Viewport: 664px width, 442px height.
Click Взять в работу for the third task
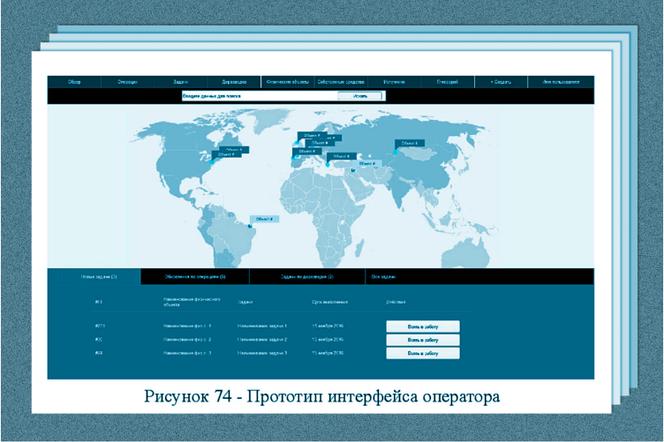tap(422, 353)
